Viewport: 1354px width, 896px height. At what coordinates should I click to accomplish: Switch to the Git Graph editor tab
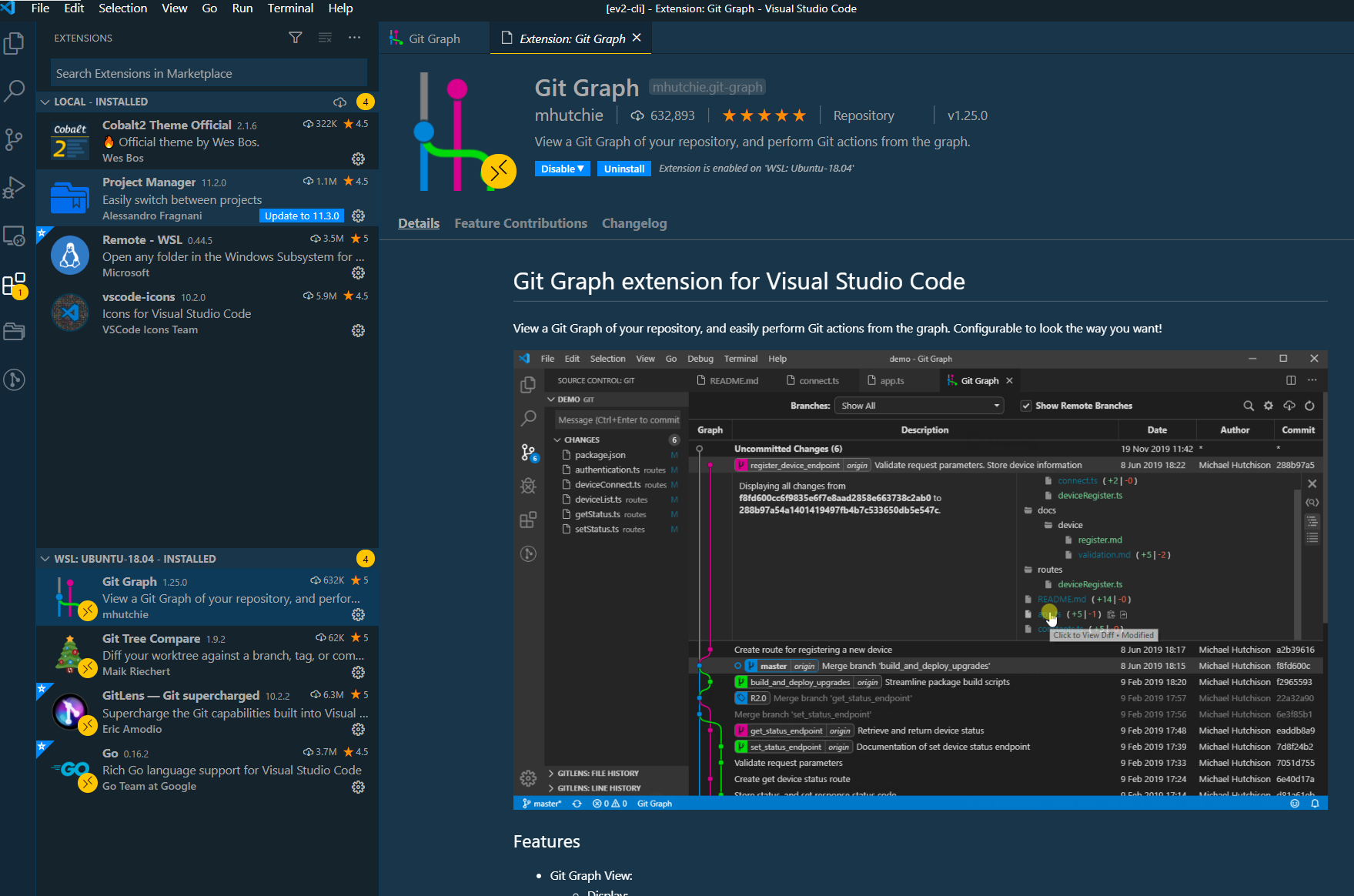[433, 38]
